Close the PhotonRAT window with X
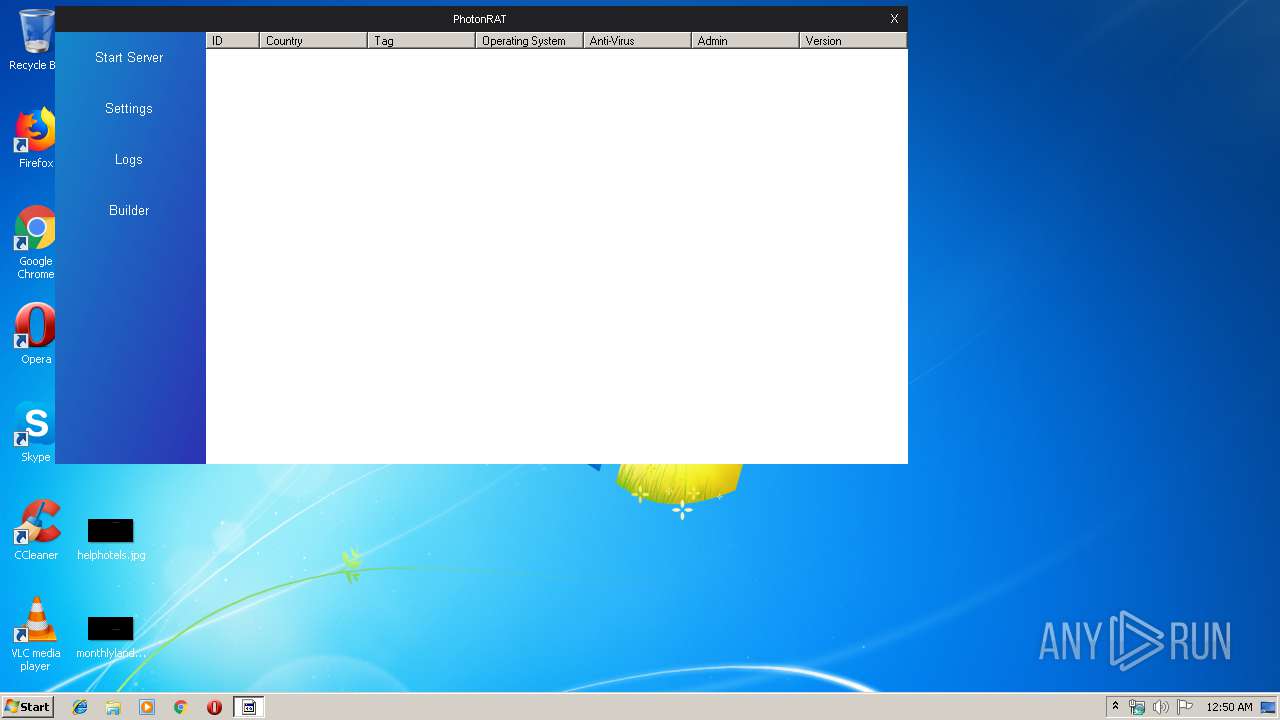 894,18
